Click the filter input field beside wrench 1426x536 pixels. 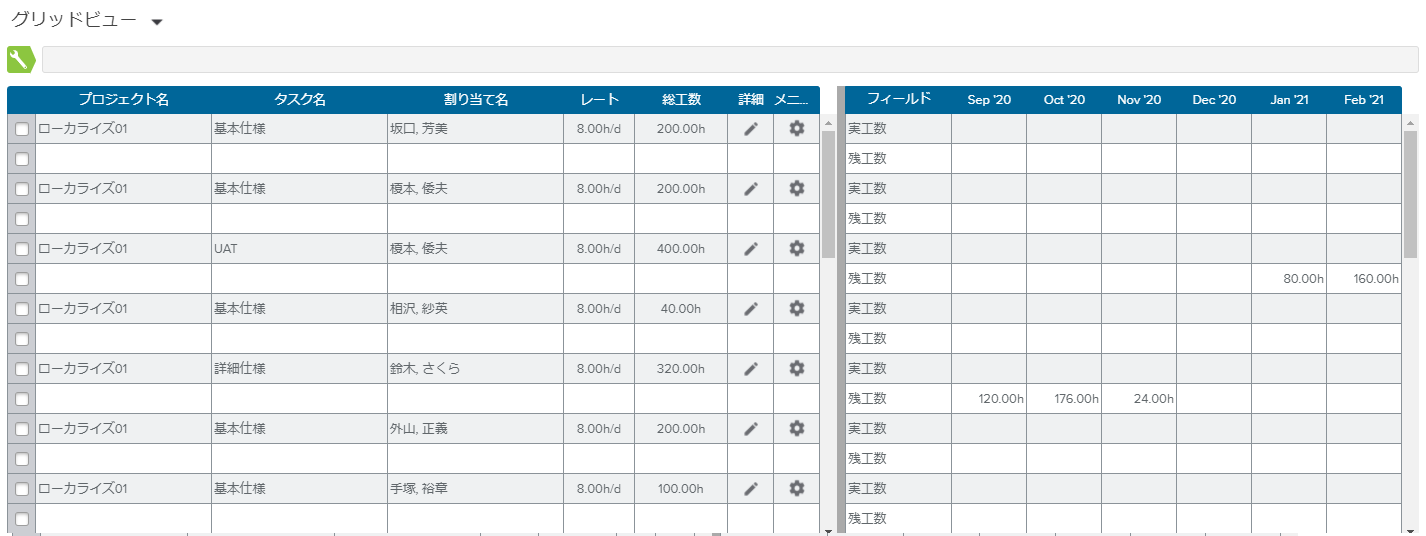pyautogui.click(x=729, y=60)
